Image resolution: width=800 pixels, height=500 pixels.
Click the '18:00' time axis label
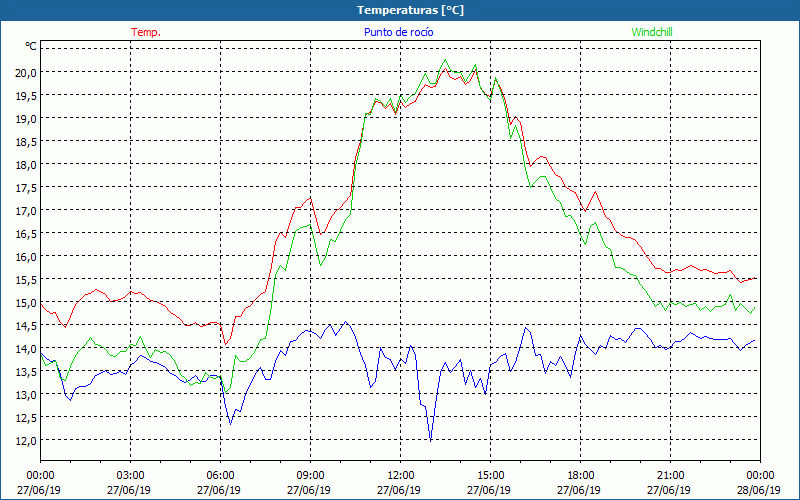click(x=581, y=476)
